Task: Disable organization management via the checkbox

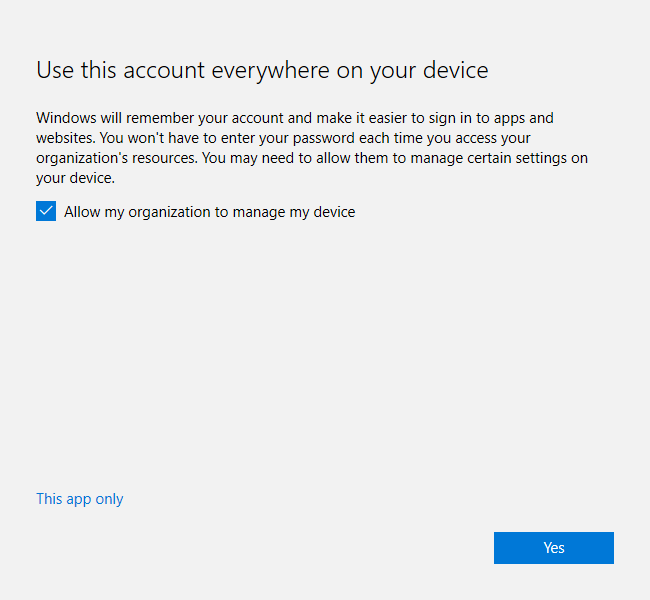Action: pyautogui.click(x=46, y=211)
